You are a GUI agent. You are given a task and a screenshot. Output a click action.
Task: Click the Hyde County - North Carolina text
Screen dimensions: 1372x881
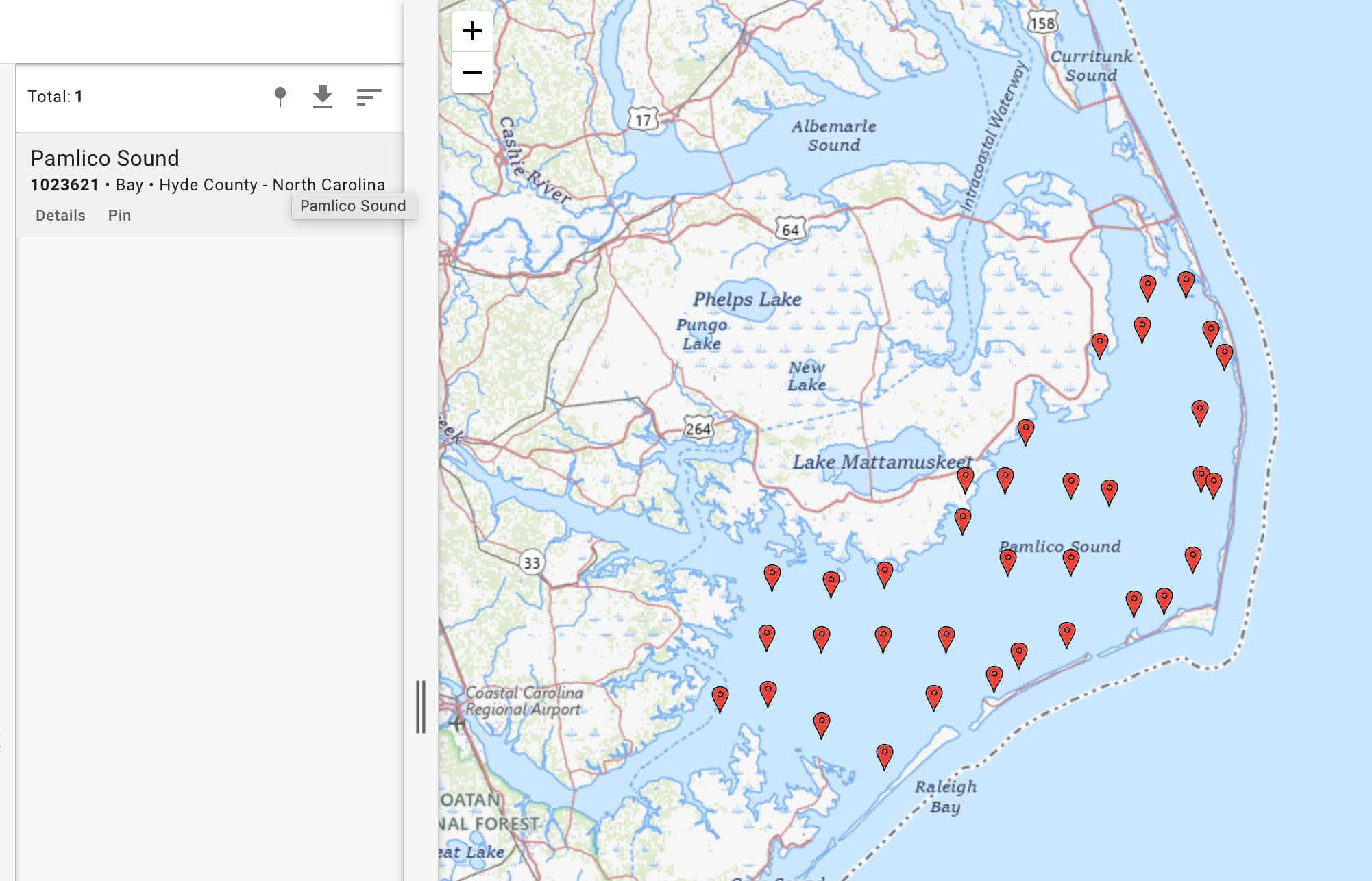[272, 185]
